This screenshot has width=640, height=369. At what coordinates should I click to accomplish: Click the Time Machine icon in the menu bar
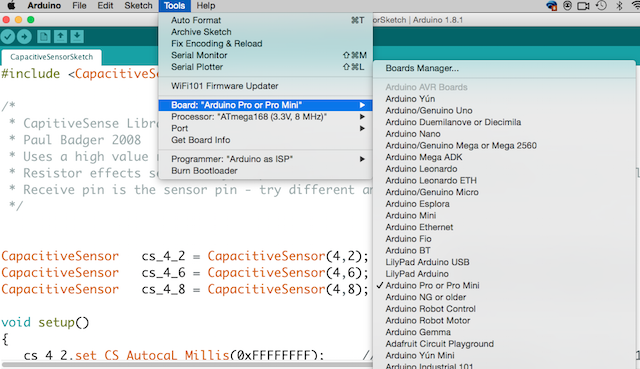click(601, 6)
